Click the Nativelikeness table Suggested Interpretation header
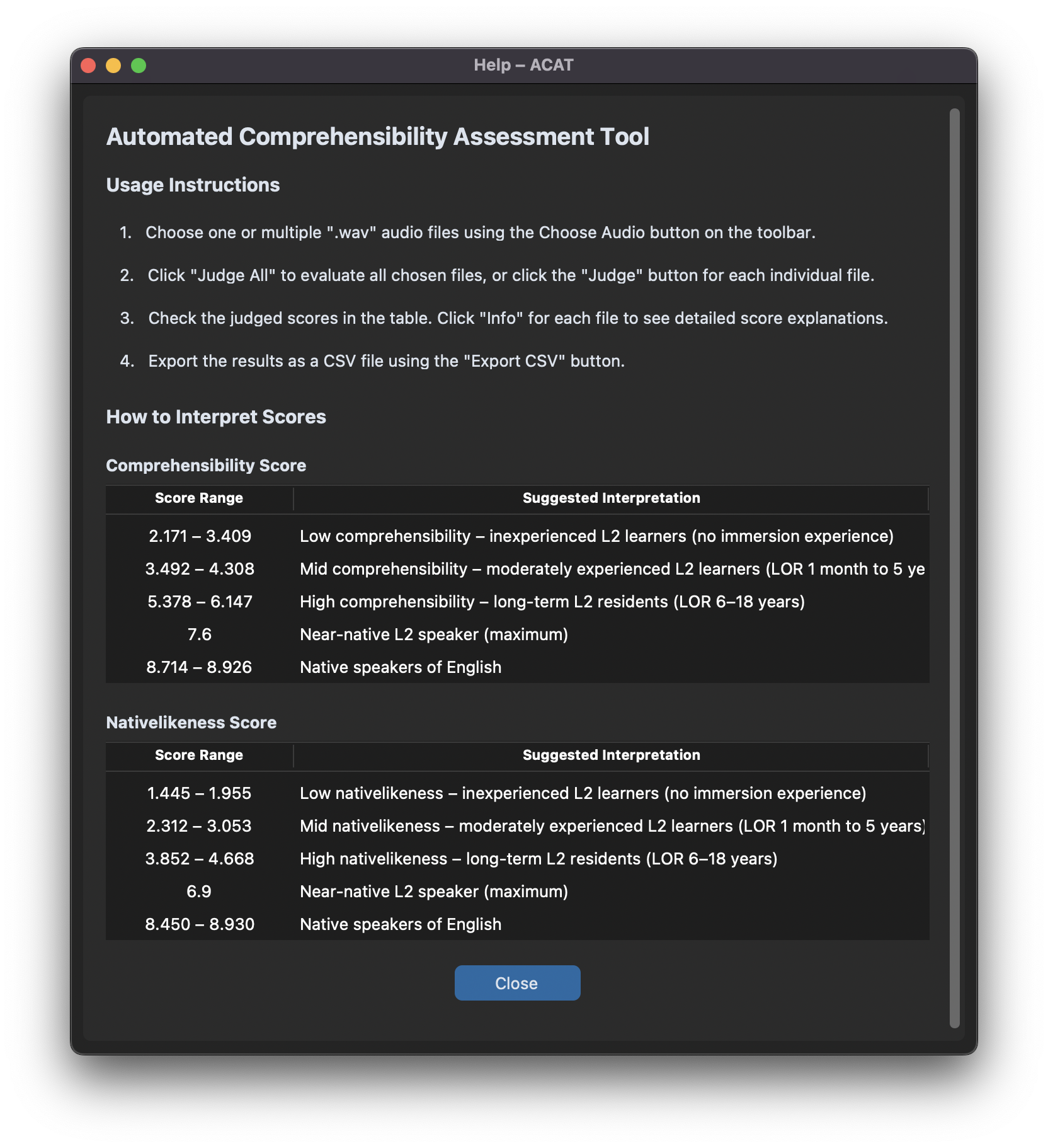 click(611, 755)
